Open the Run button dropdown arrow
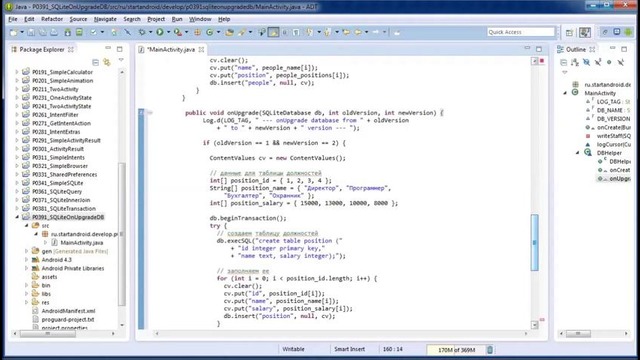Viewport: 640px width, 360px height. (x=168, y=32)
